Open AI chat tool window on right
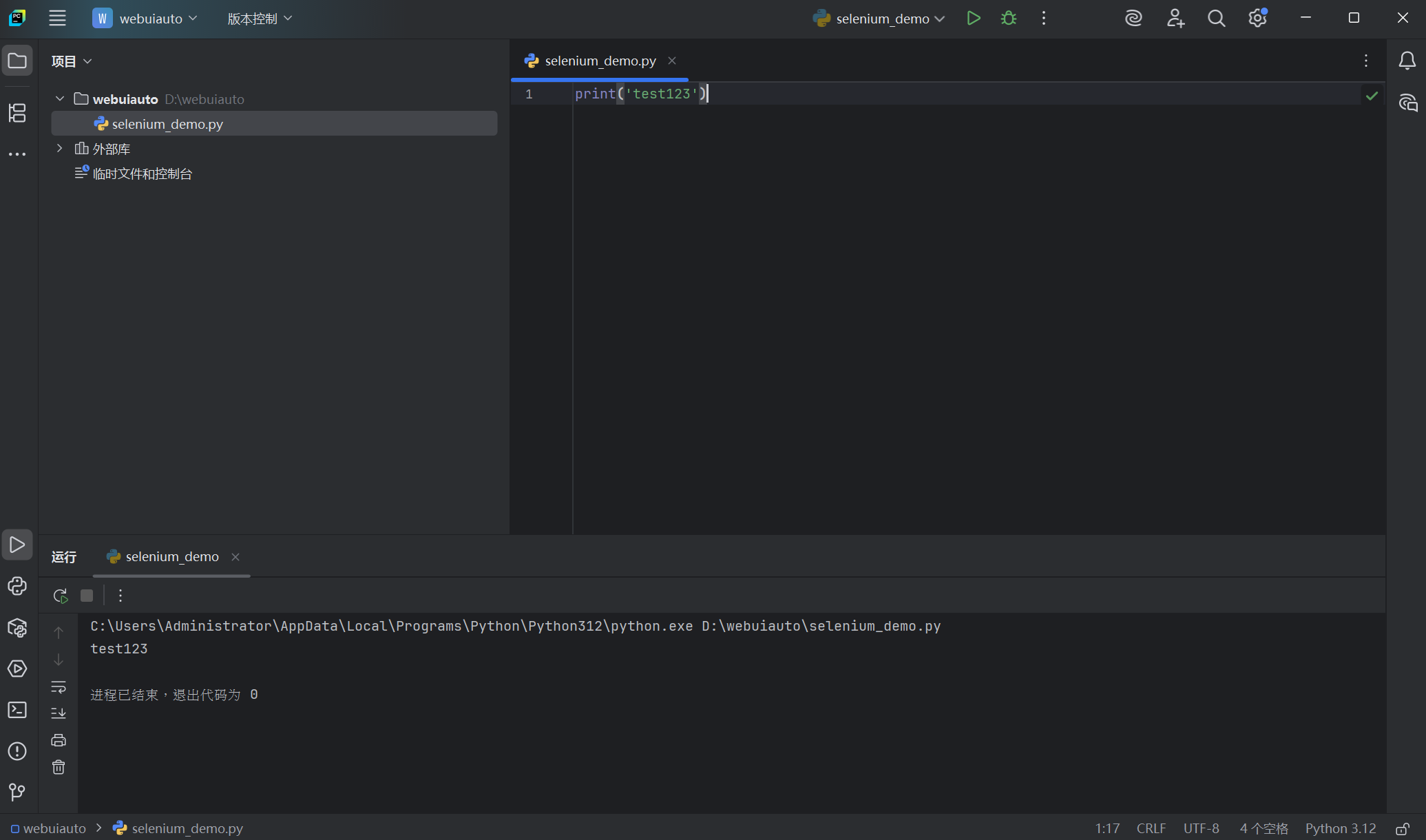Screen dimensions: 1426x840 coord(1407,103)
